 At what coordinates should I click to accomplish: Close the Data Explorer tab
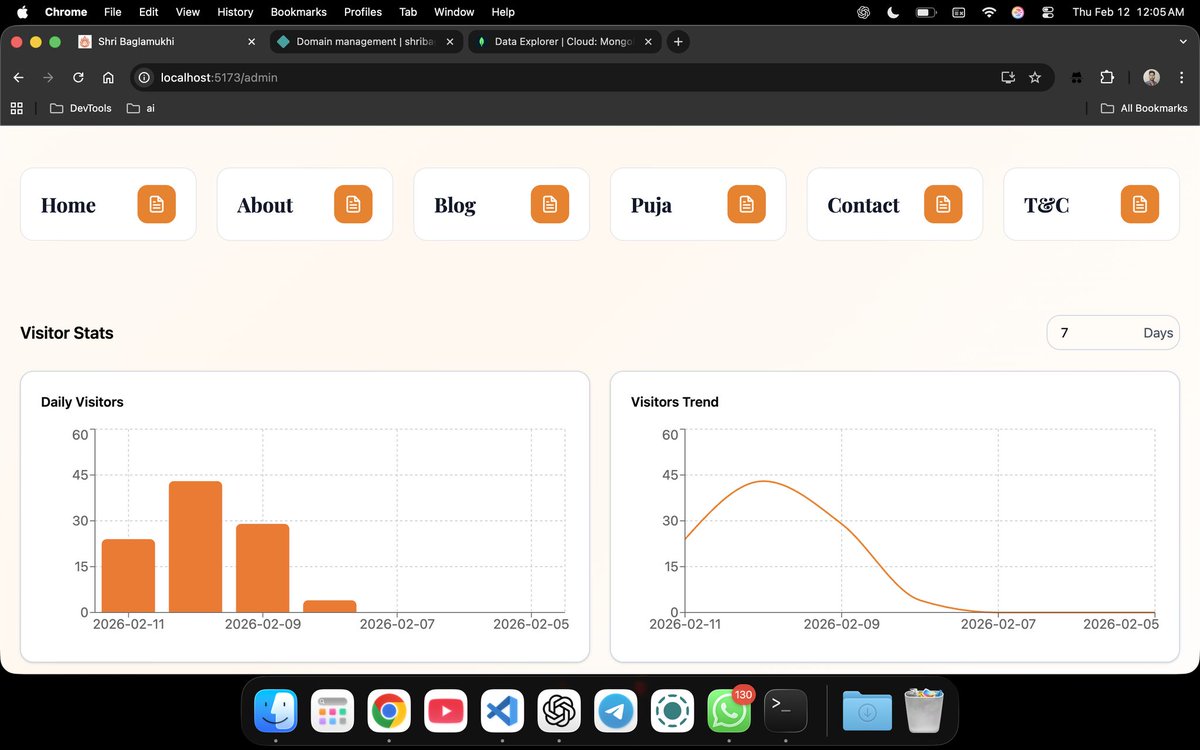coord(648,41)
